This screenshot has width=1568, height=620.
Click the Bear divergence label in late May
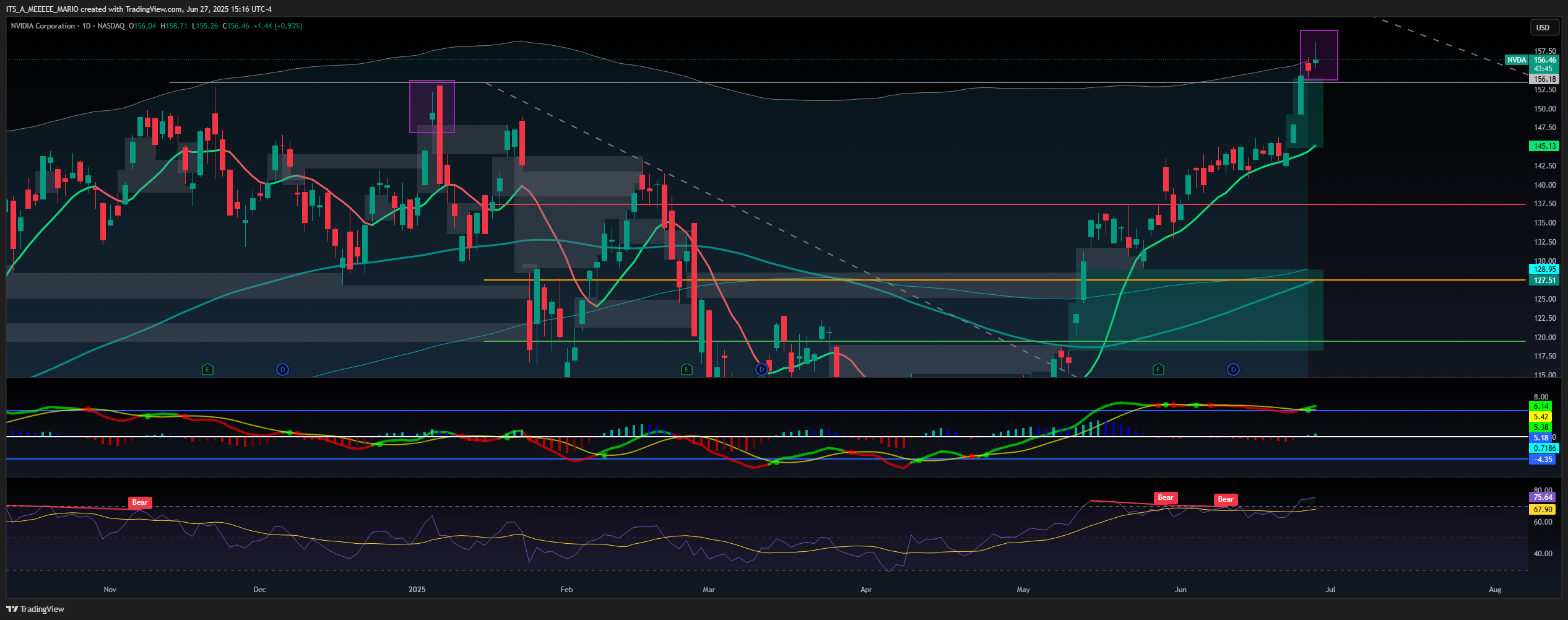tap(1166, 497)
